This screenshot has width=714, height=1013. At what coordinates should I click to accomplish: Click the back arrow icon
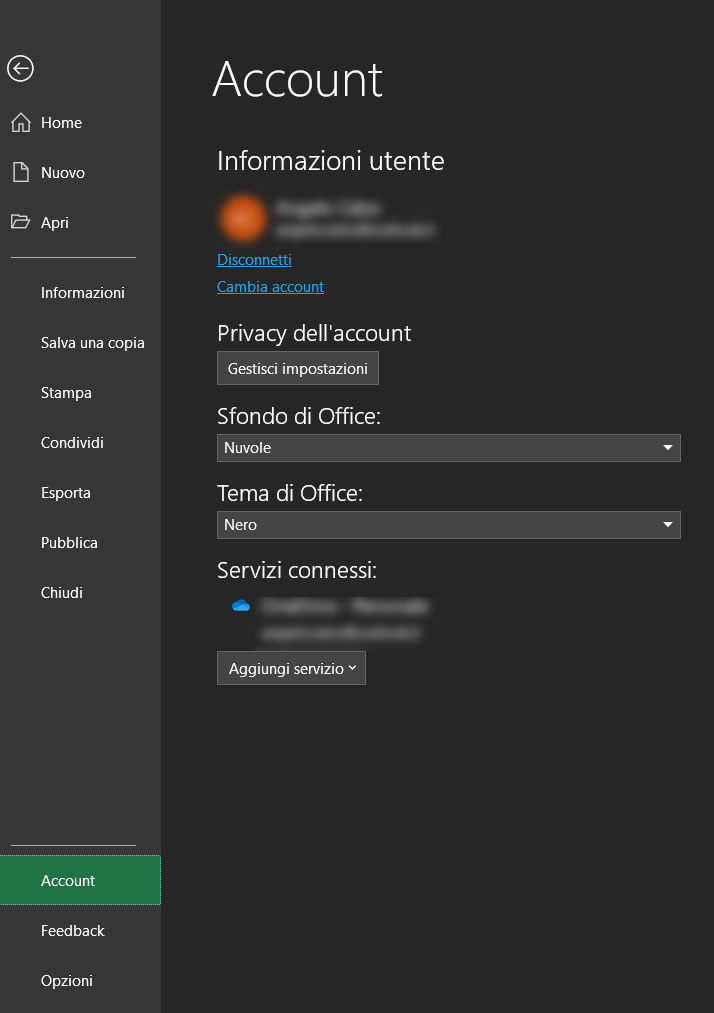pyautogui.click(x=20, y=68)
